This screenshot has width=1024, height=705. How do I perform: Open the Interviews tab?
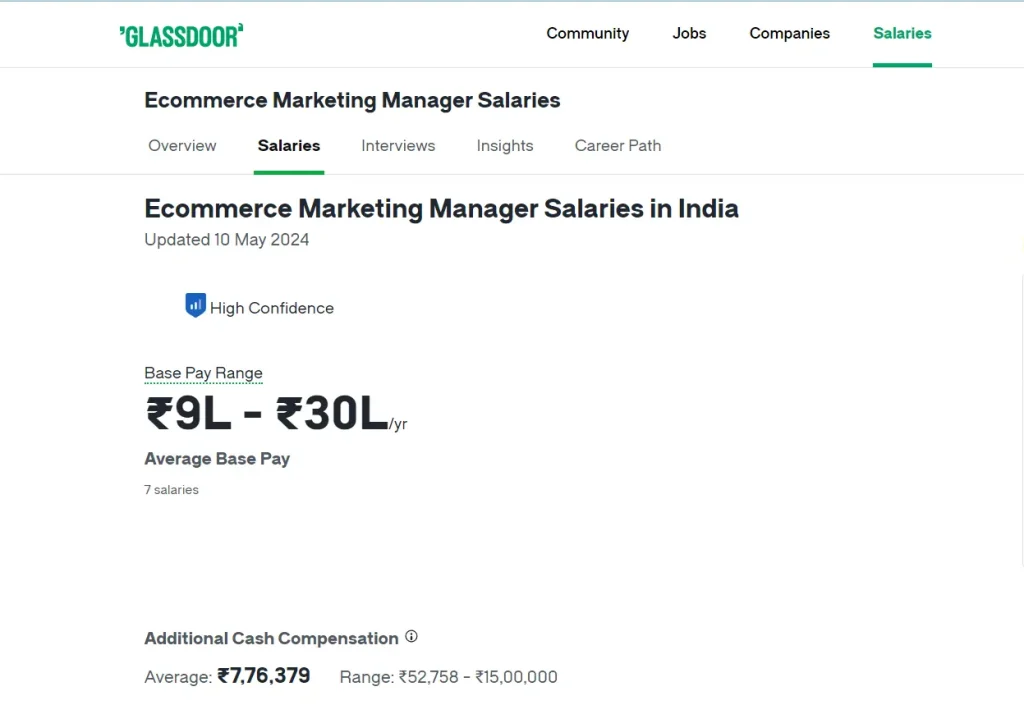click(x=398, y=146)
